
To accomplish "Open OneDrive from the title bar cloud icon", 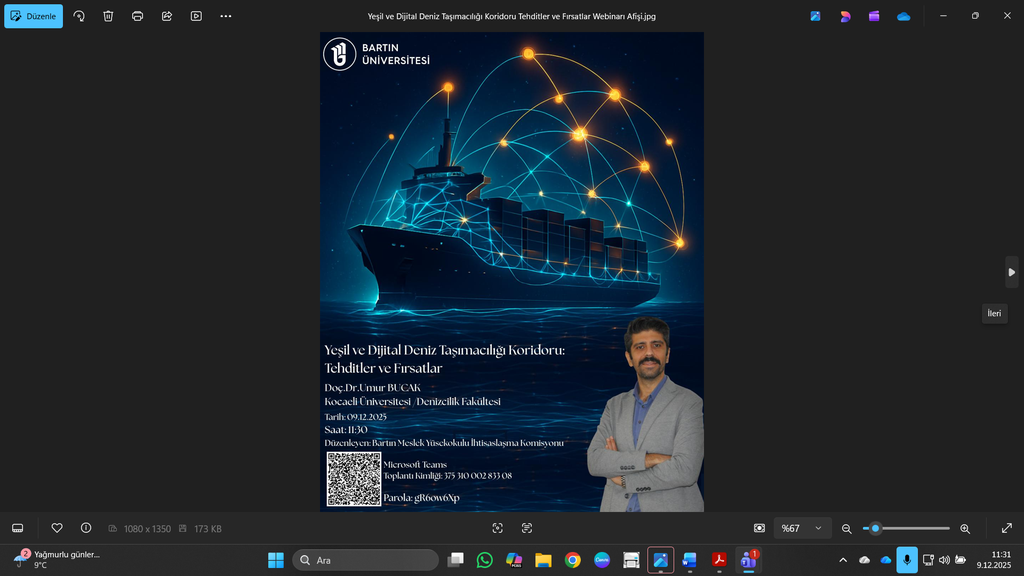I will (x=904, y=16).
